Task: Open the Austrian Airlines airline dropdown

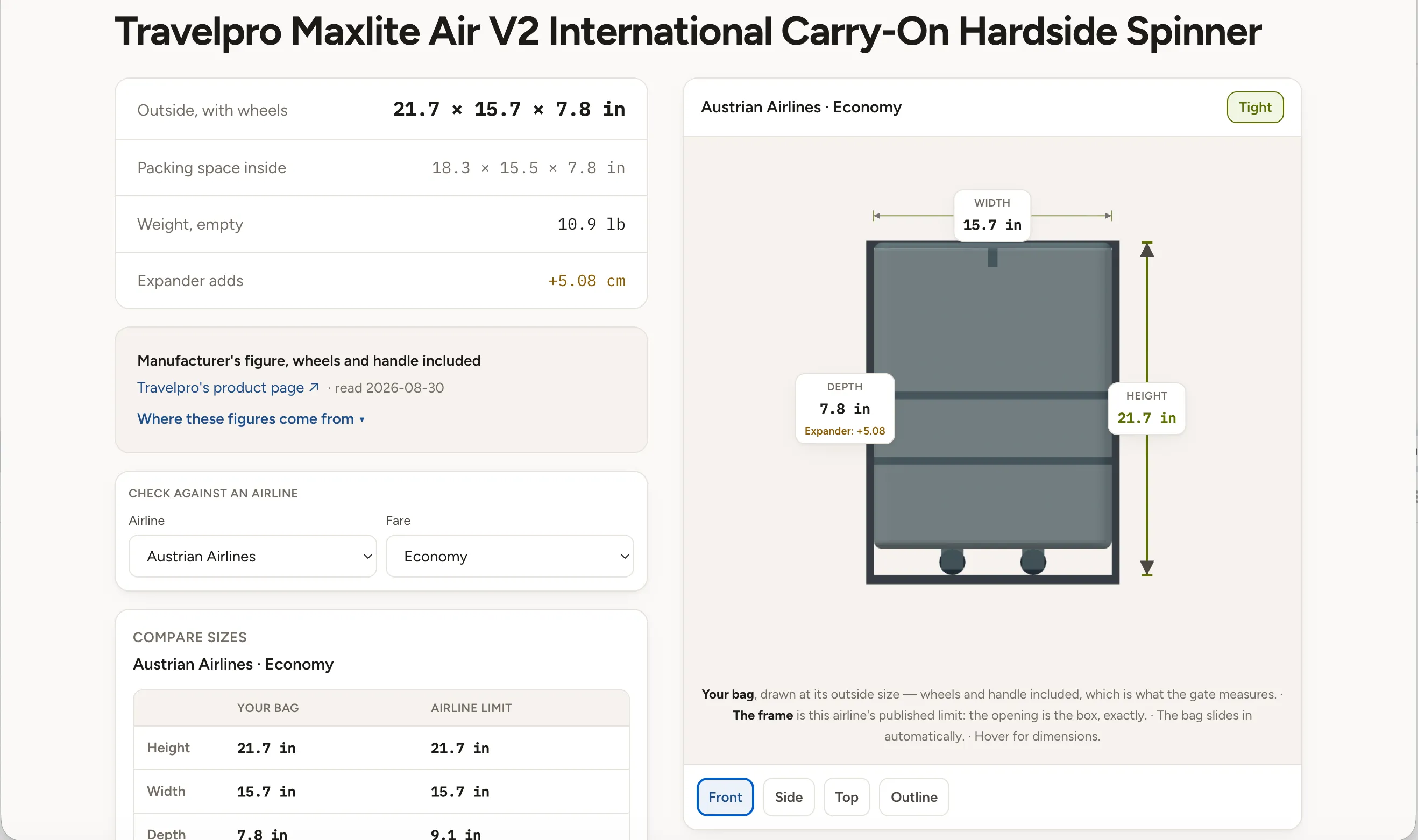Action: 252,557
